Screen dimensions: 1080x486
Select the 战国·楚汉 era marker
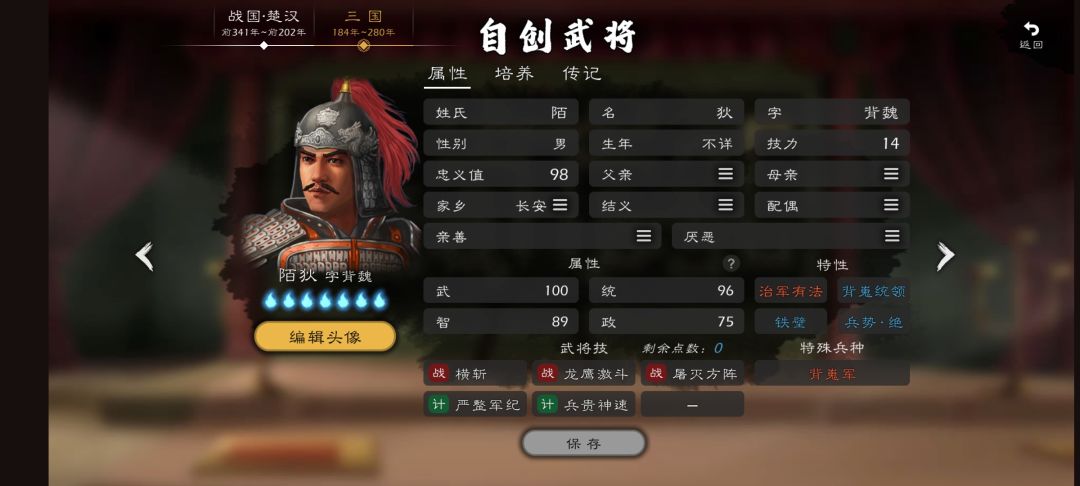pyautogui.click(x=264, y=23)
